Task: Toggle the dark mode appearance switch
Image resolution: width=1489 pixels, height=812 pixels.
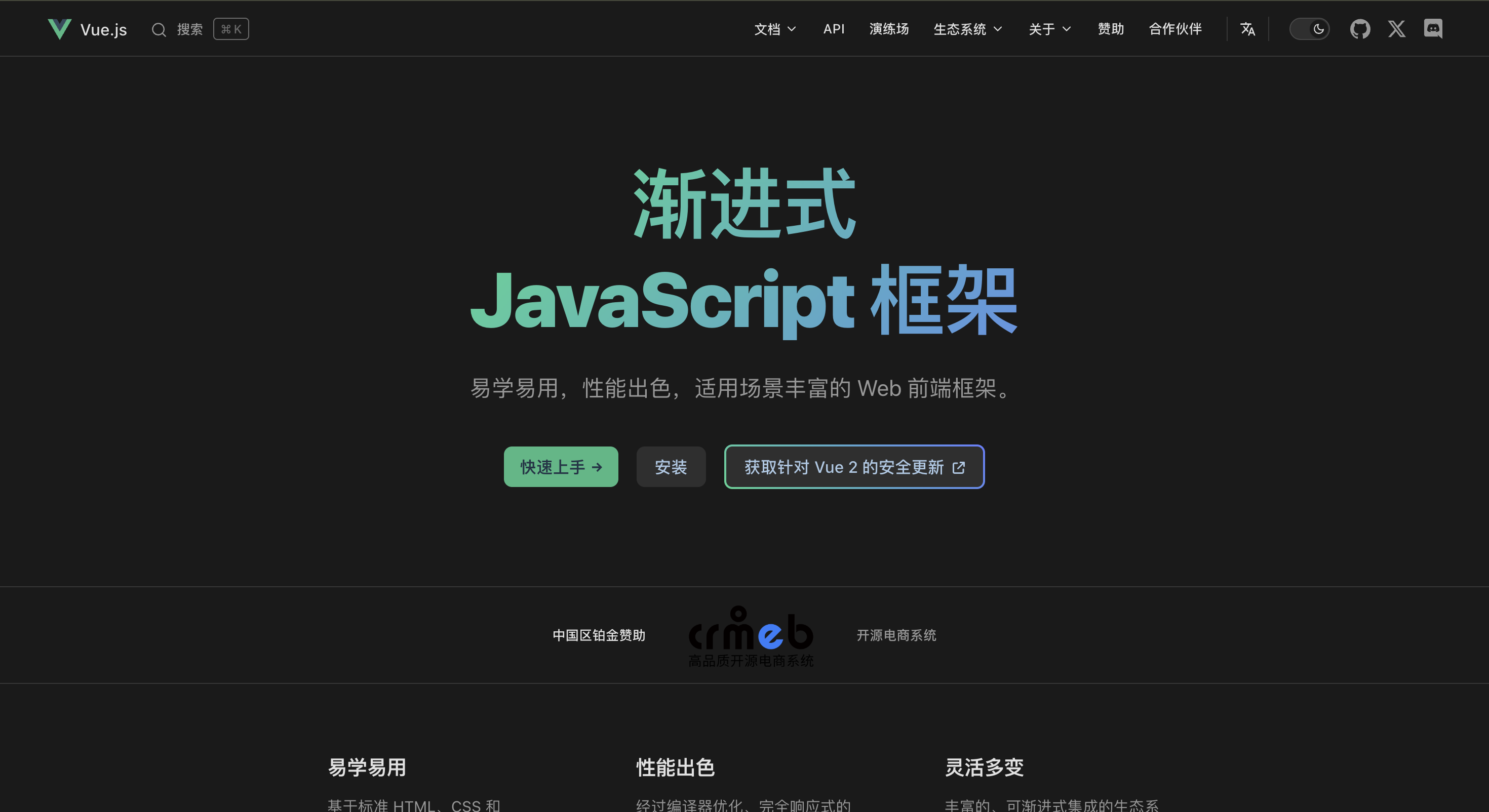Action: 1309,29
